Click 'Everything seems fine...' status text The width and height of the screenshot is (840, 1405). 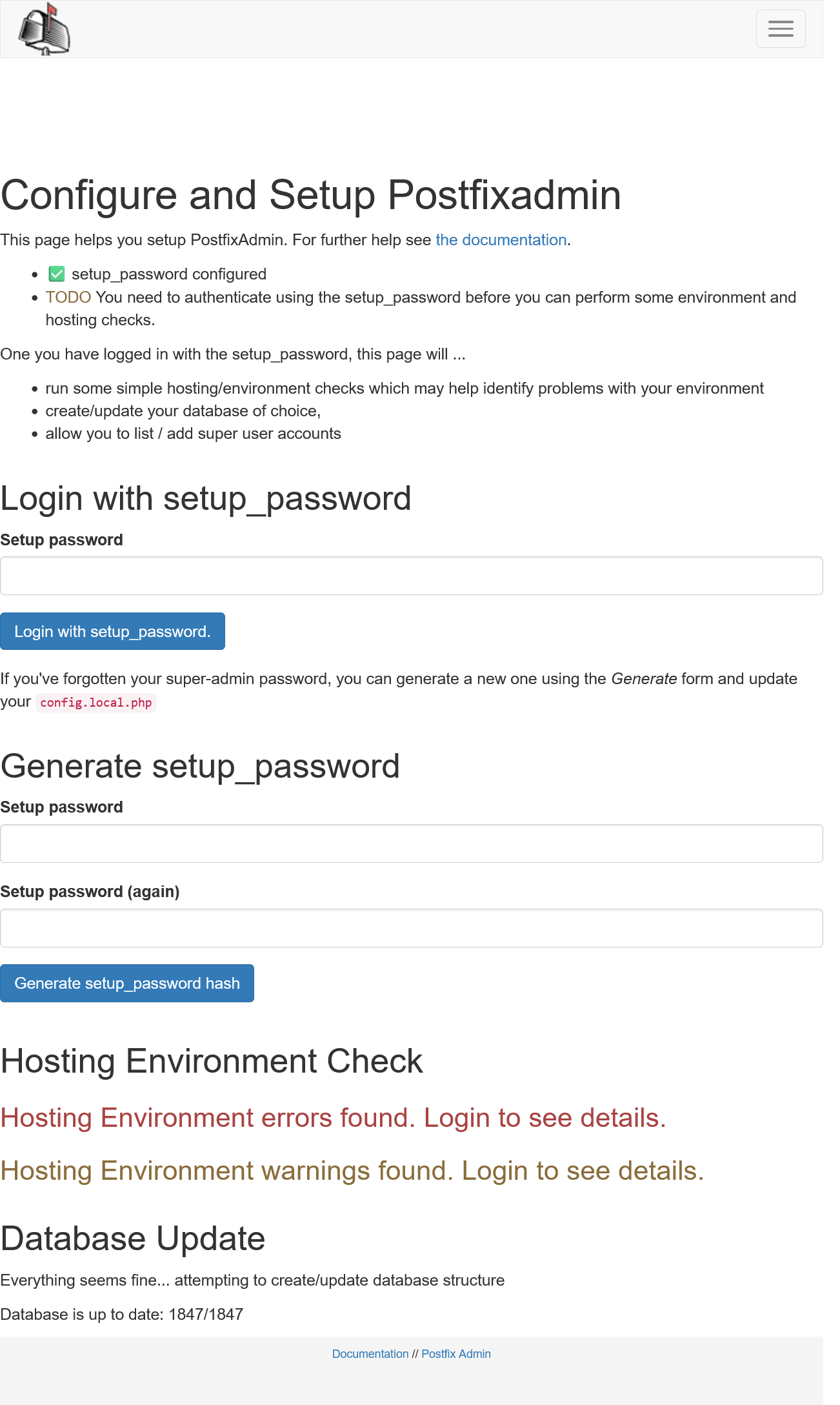pyautogui.click(x=252, y=1280)
